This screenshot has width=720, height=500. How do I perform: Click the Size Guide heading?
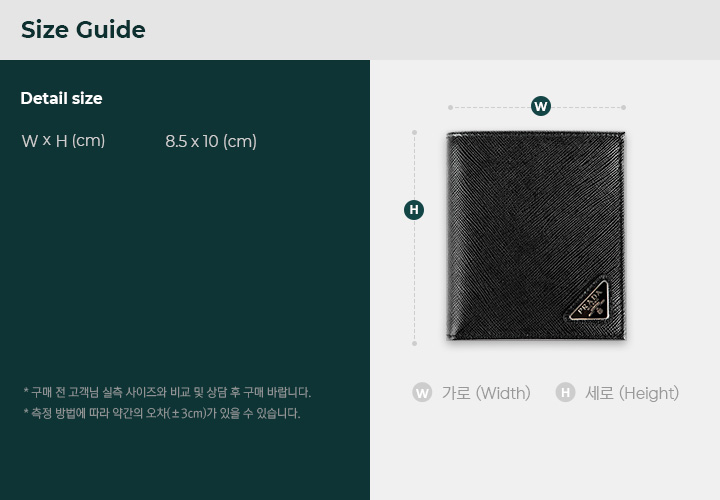[83, 30]
